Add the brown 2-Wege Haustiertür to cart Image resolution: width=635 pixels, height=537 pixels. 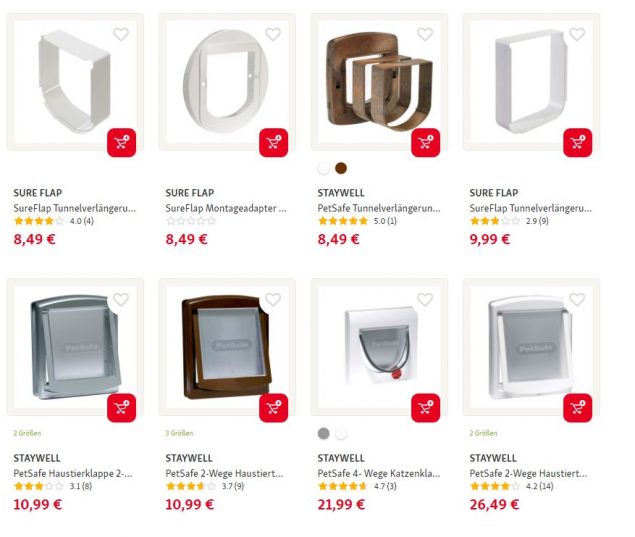point(273,408)
